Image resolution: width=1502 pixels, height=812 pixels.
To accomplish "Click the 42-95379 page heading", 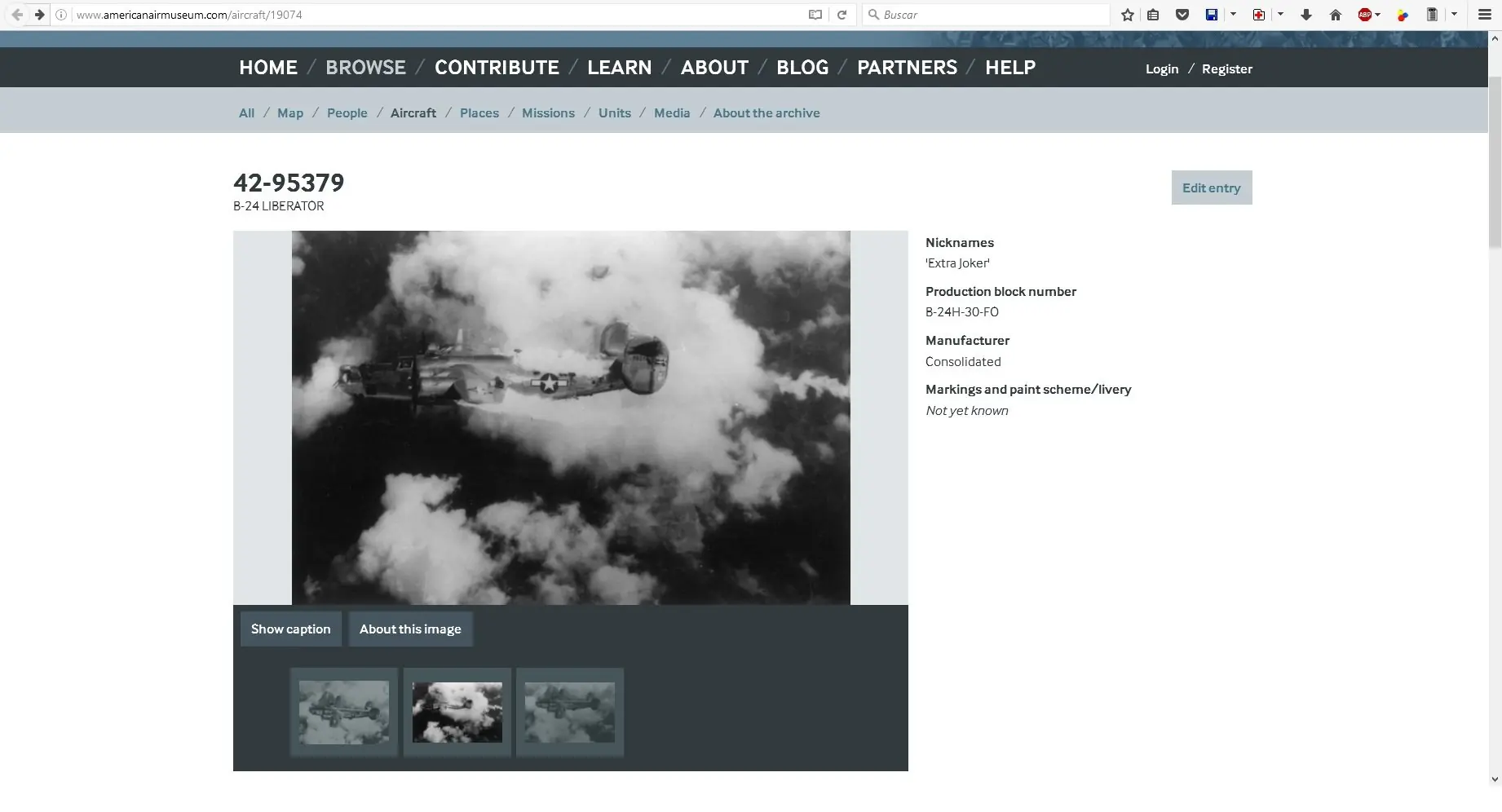I will tap(289, 183).
